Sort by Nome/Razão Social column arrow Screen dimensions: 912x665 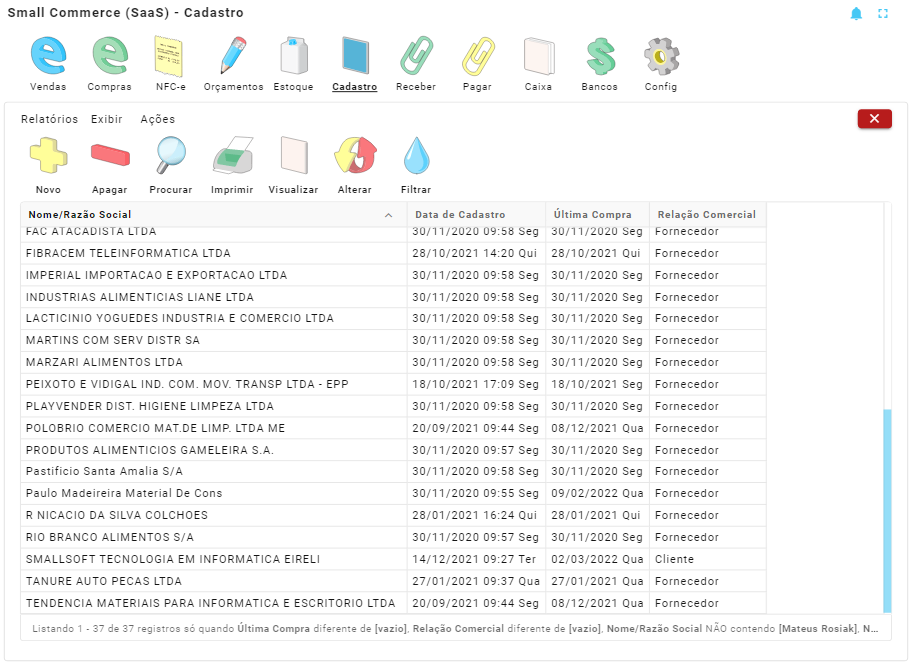tap(388, 215)
